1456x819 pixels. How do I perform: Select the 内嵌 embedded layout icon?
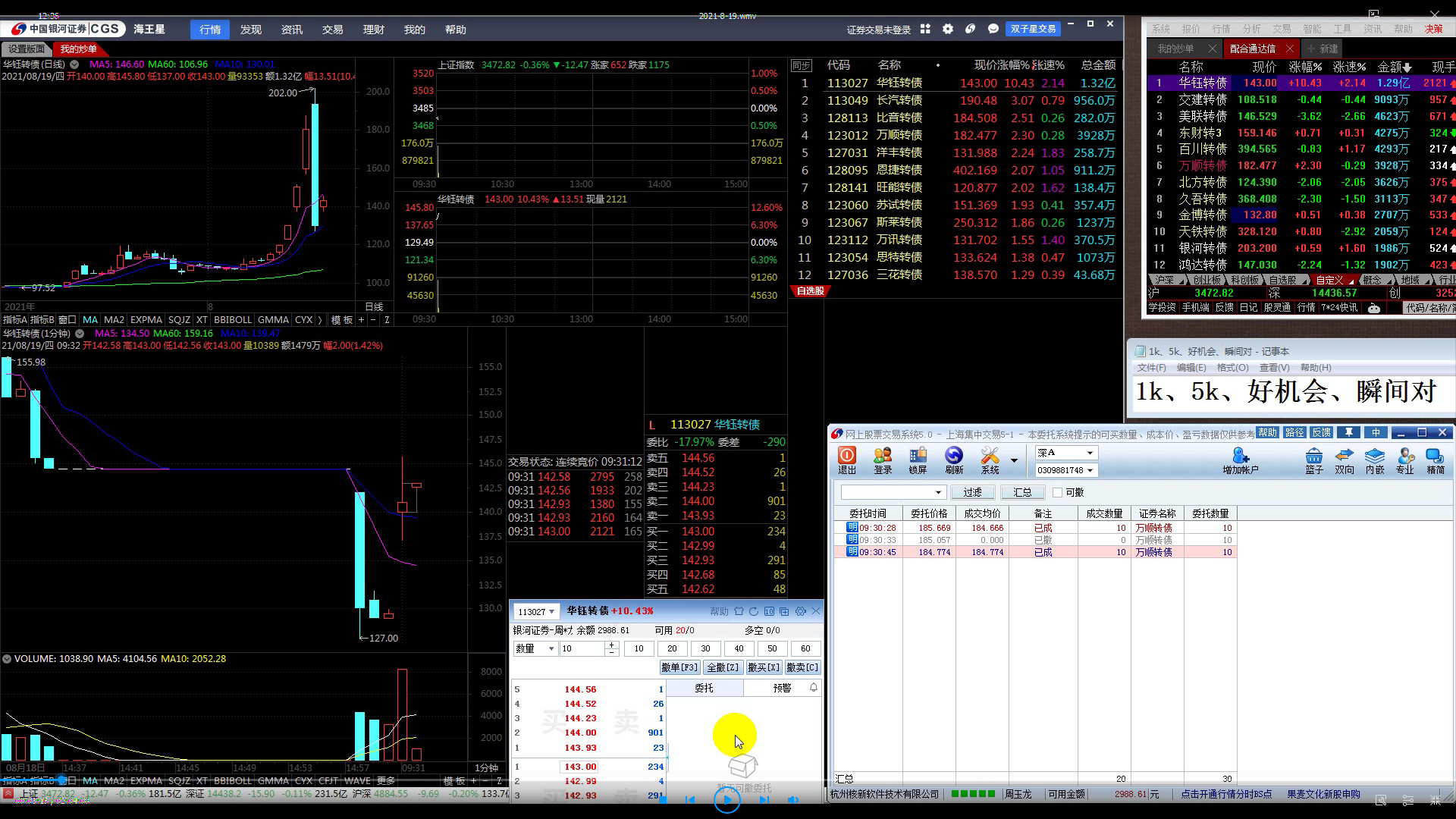pyautogui.click(x=1375, y=460)
